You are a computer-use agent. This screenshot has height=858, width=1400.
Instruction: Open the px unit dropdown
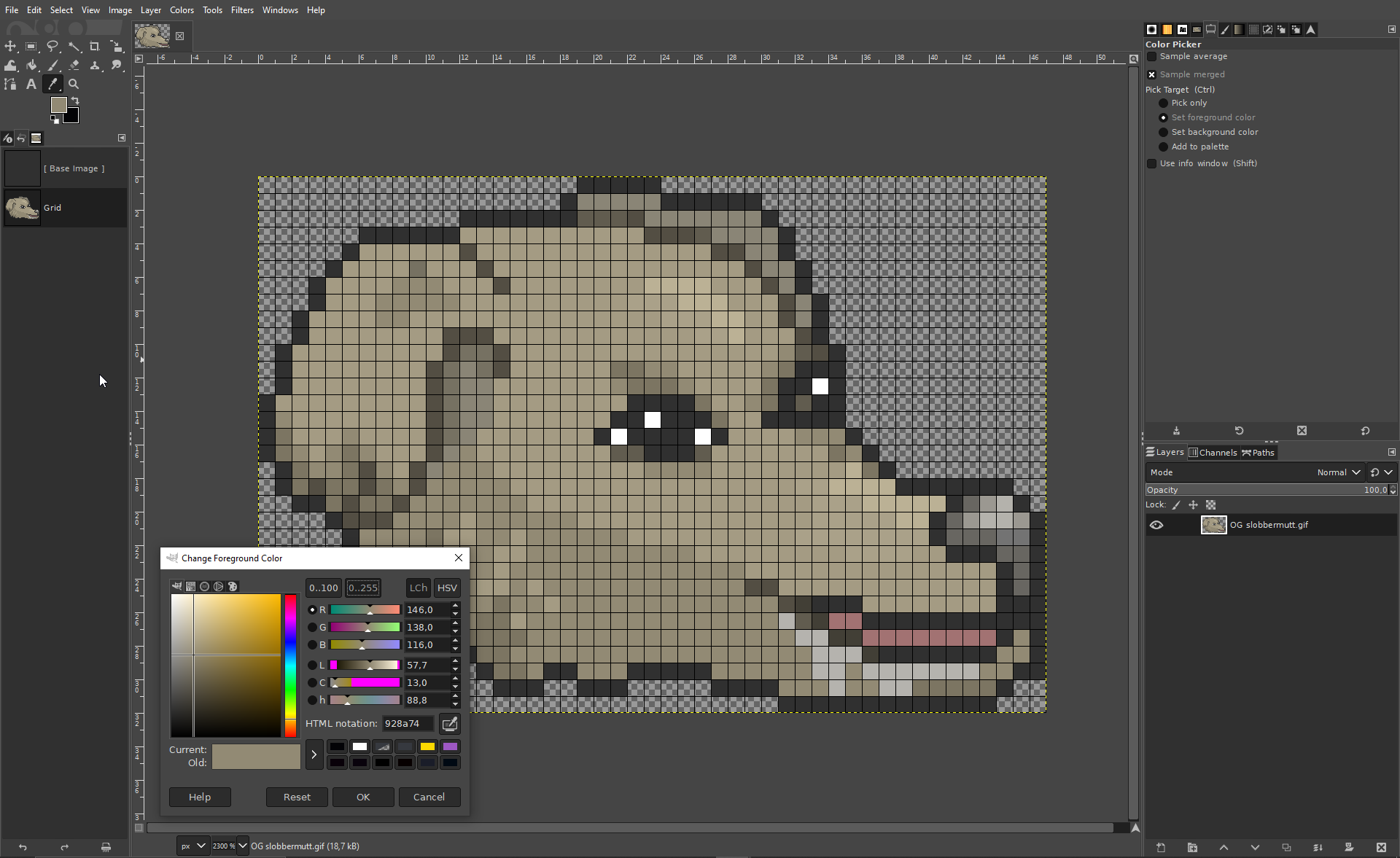tap(193, 846)
